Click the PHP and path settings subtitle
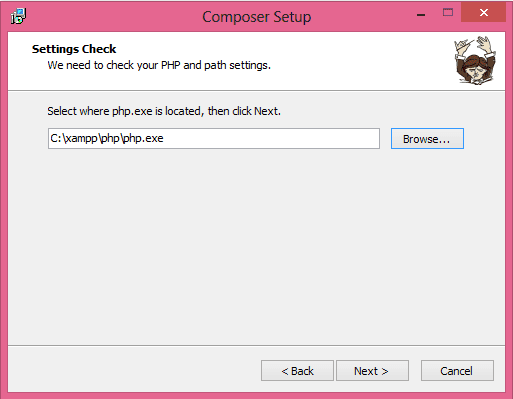 [x=159, y=65]
